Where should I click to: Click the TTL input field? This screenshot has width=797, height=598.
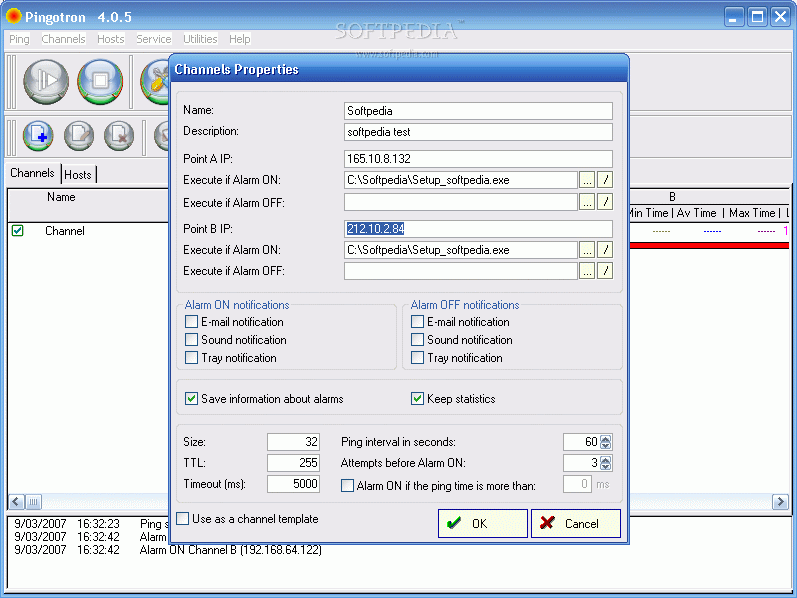[293, 463]
